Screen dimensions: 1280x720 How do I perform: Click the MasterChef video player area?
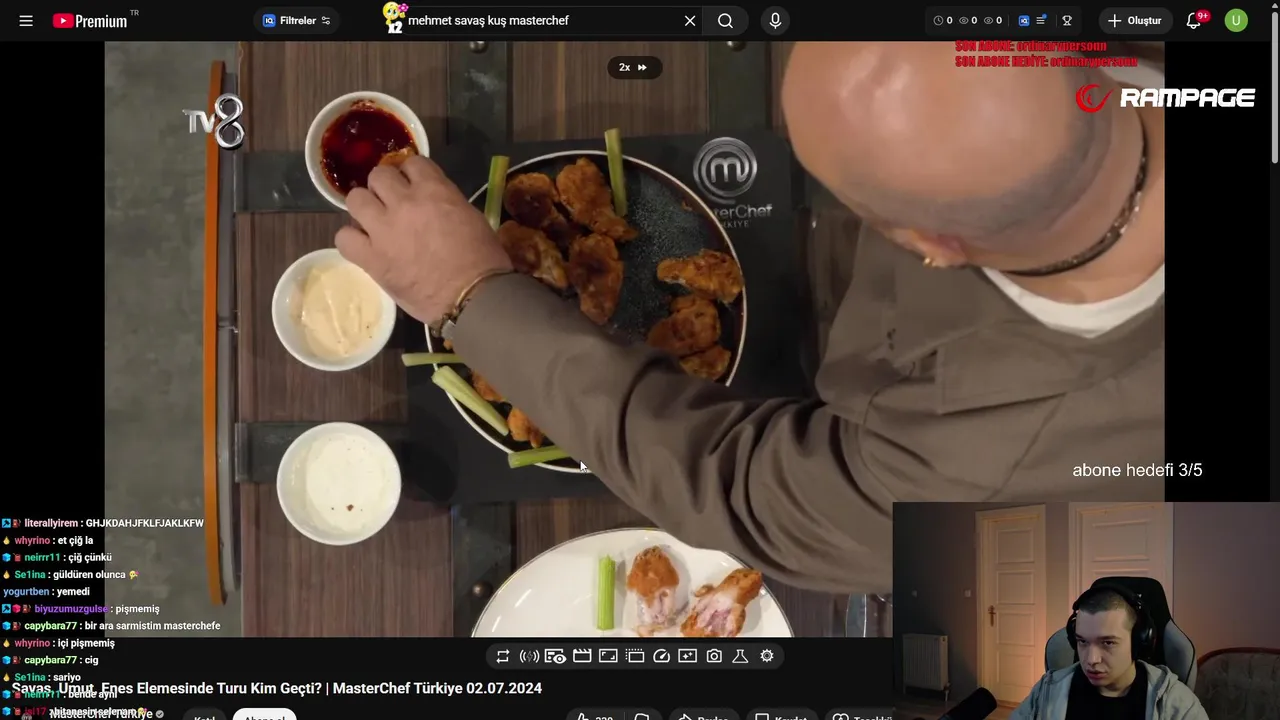coord(634,338)
